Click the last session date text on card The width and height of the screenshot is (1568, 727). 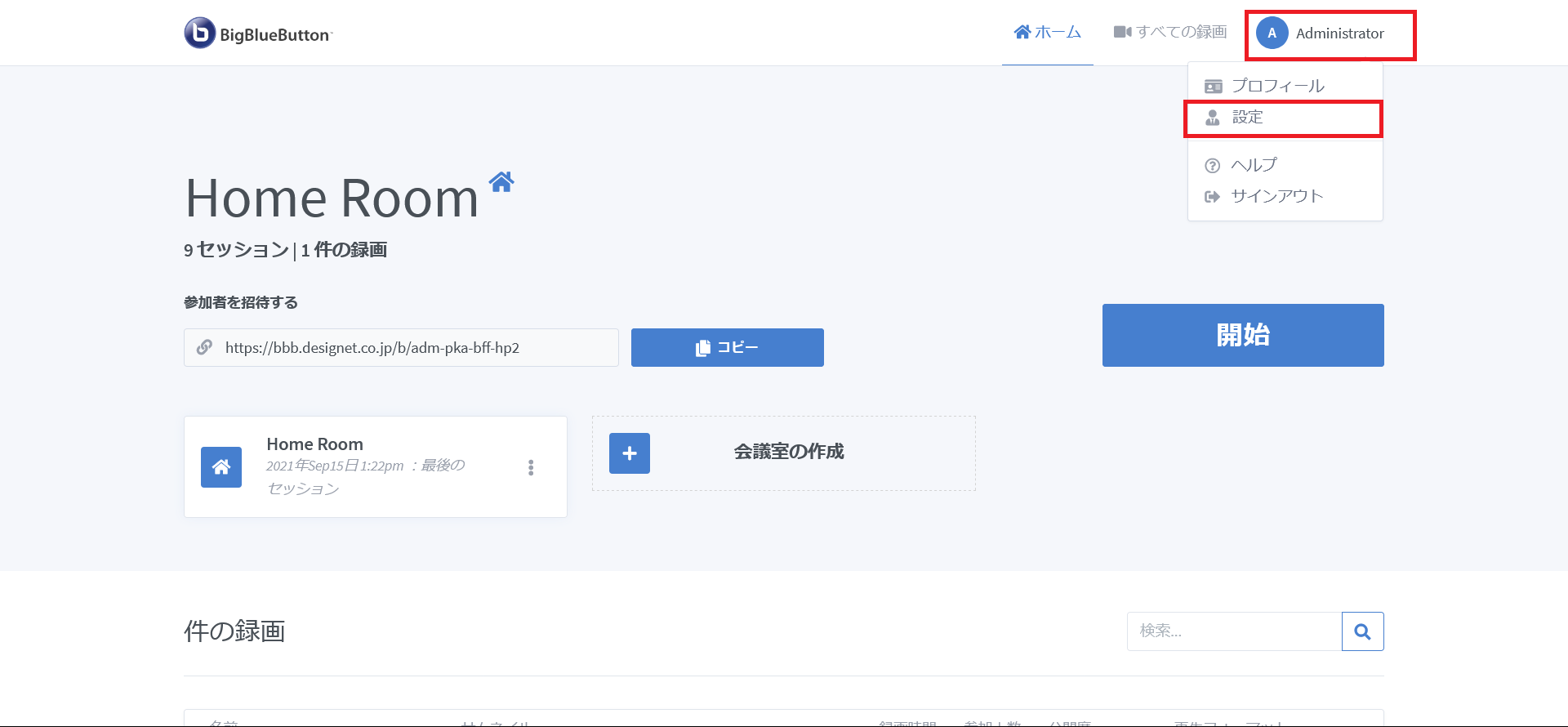(x=365, y=477)
